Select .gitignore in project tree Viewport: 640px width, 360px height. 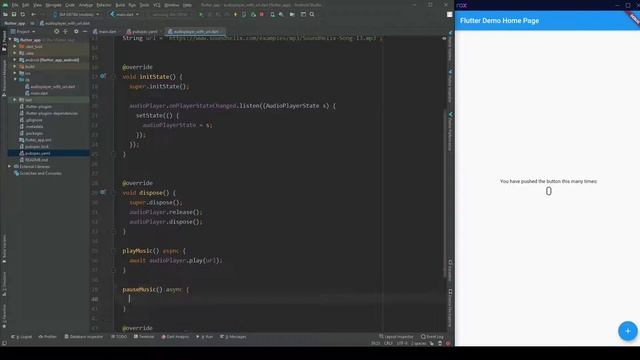[x=31, y=120]
